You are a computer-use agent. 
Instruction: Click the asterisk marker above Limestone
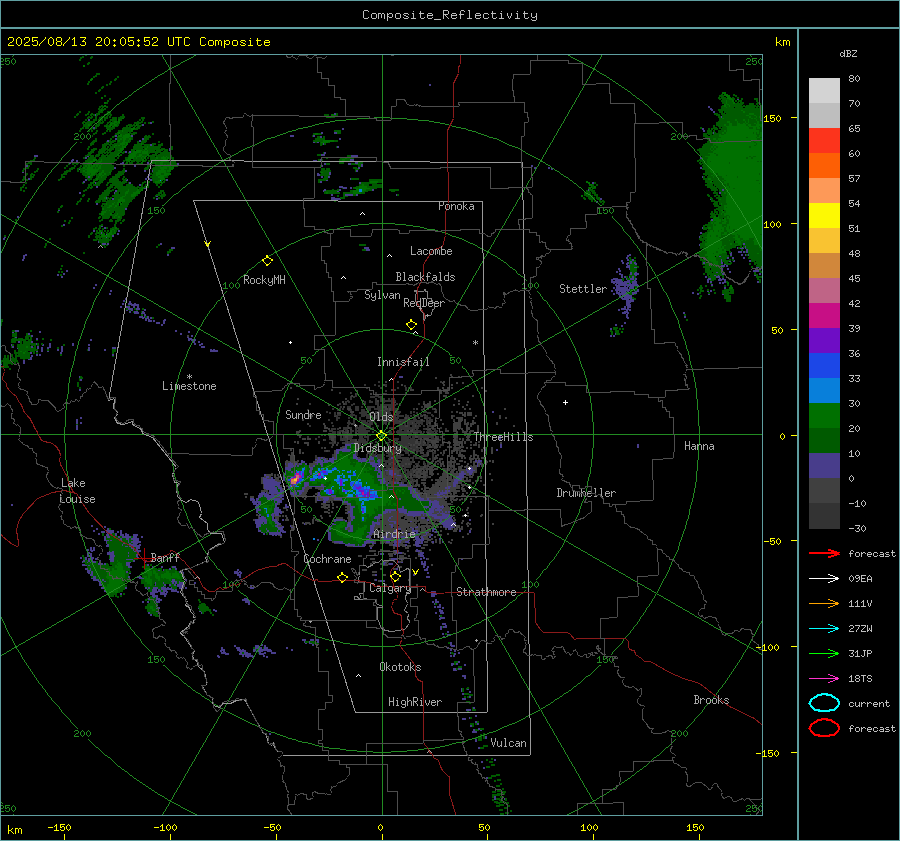(x=189, y=377)
